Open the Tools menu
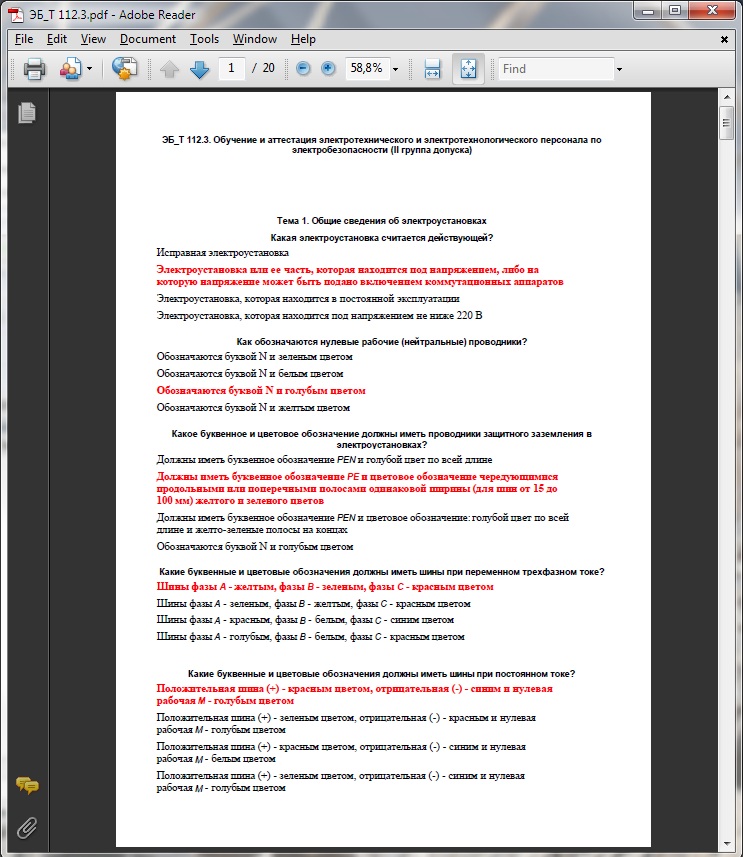The image size is (744, 857). pyautogui.click(x=204, y=39)
